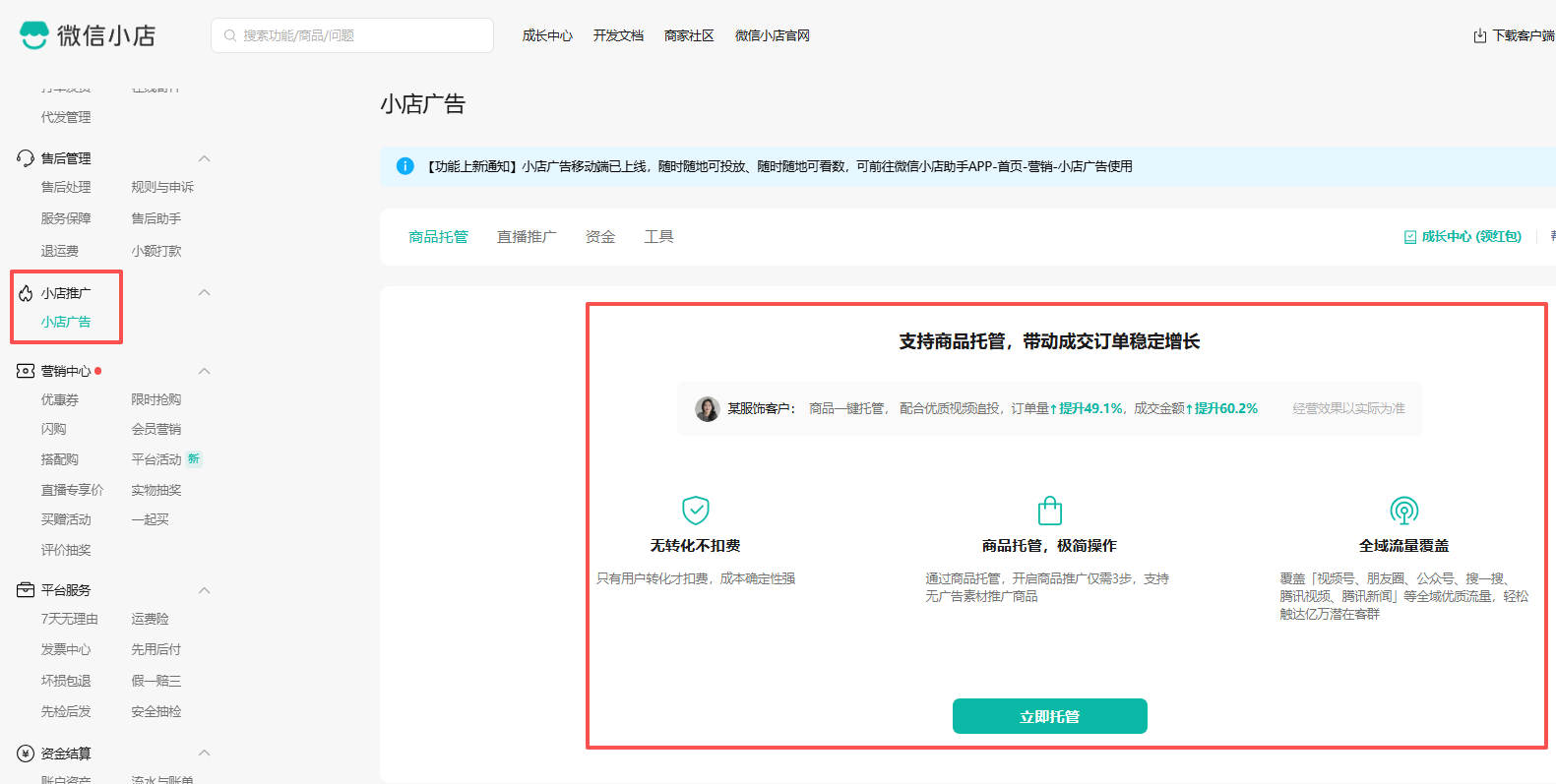Collapse the 售后管理 menu section
Image resolution: width=1556 pixels, height=784 pixels.
click(205, 158)
